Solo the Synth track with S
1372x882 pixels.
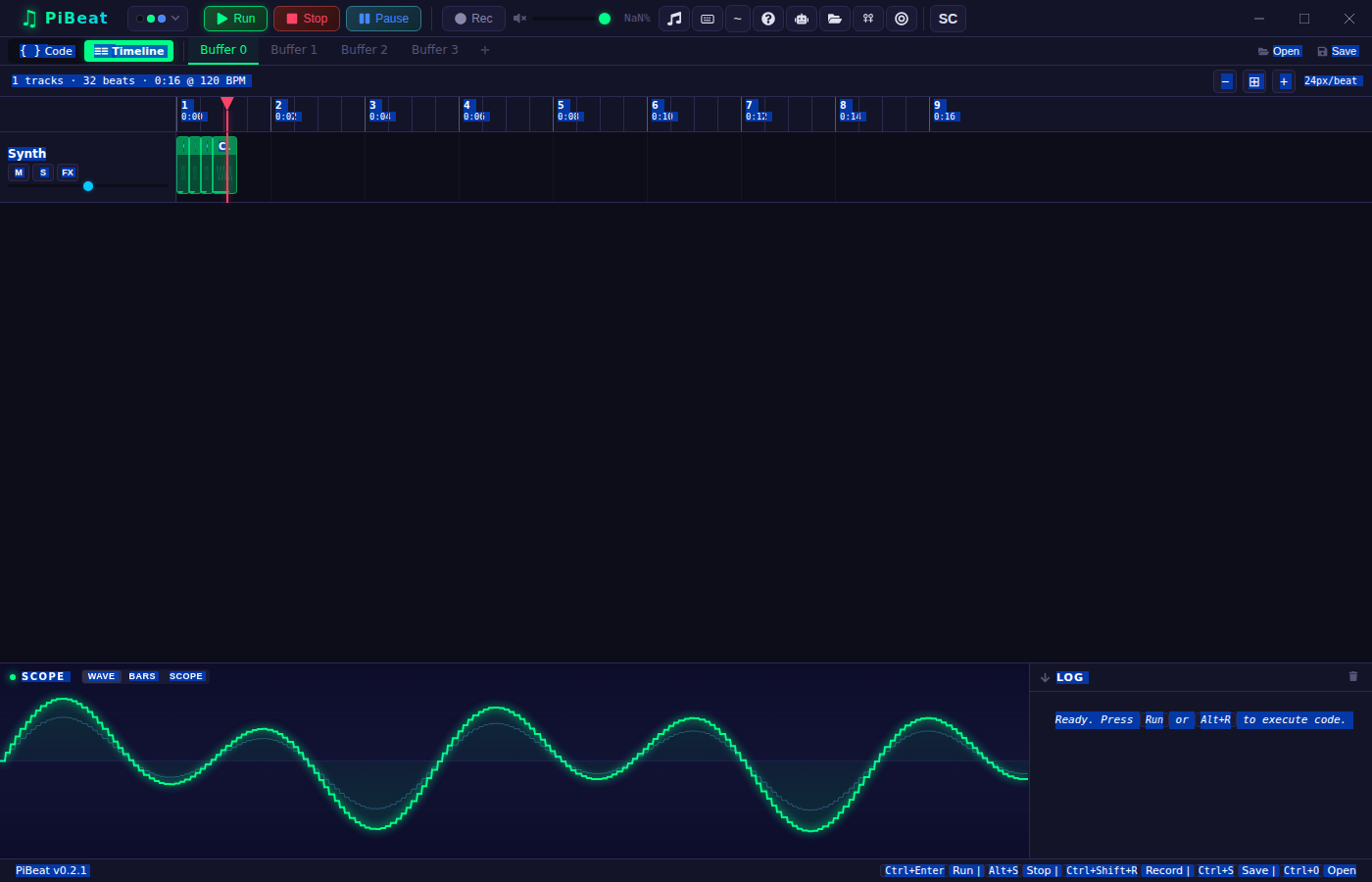(43, 172)
